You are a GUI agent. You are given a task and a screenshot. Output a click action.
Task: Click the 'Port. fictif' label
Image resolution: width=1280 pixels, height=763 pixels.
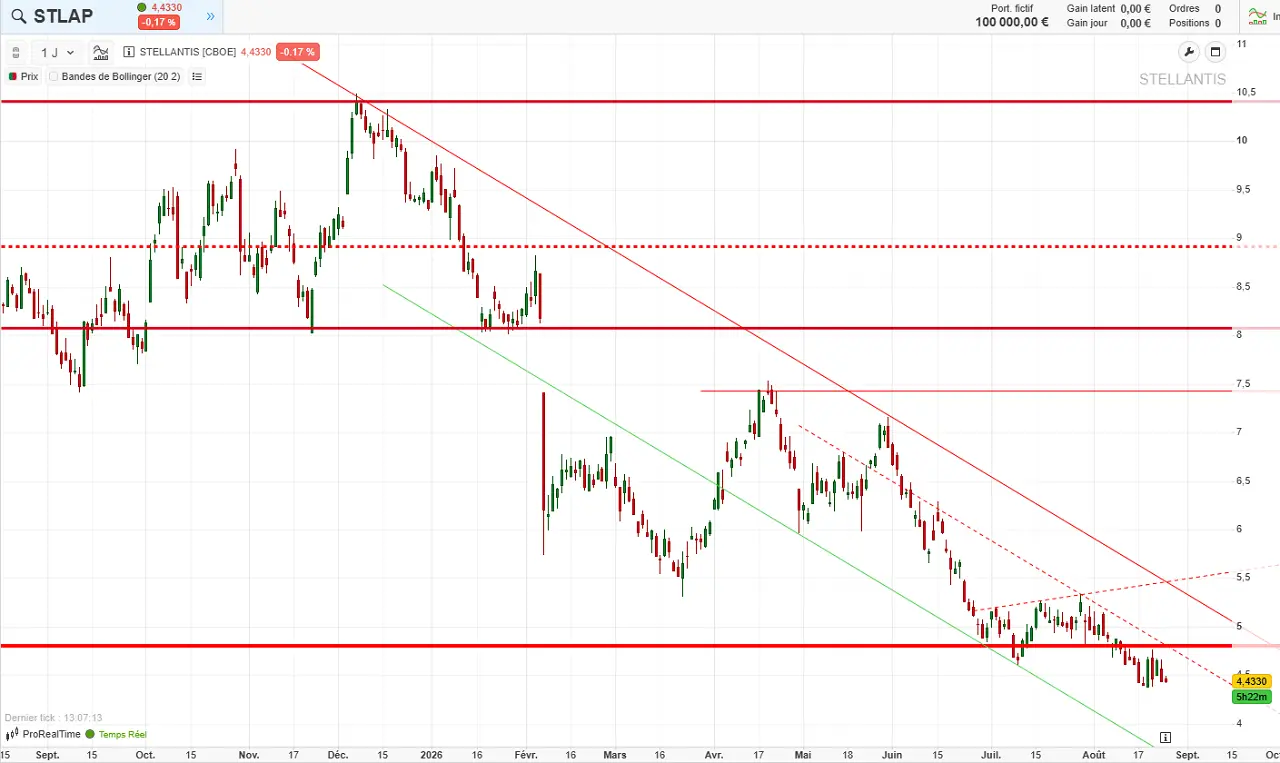coord(1011,8)
